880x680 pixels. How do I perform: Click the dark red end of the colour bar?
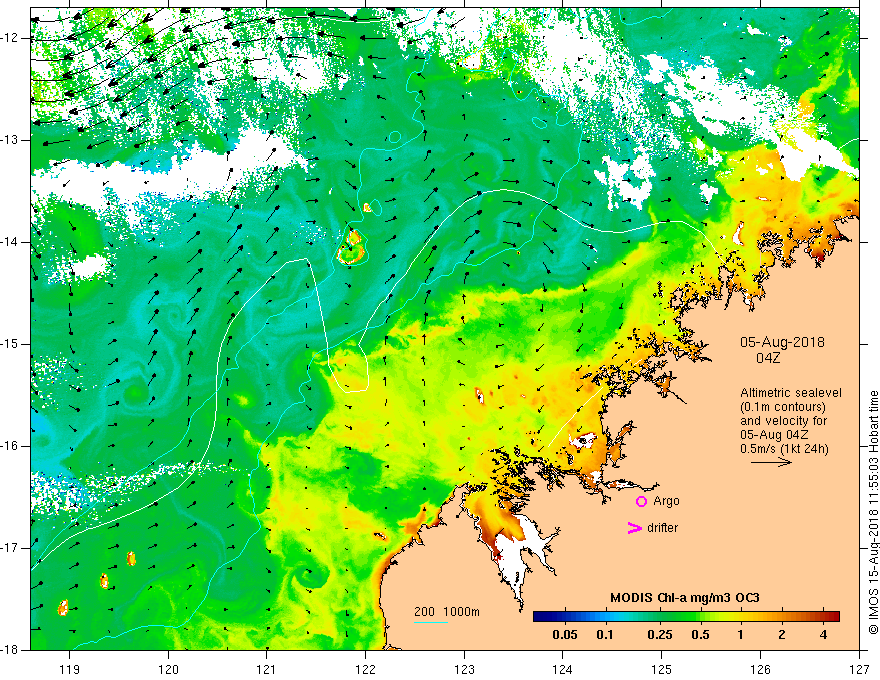835,617
